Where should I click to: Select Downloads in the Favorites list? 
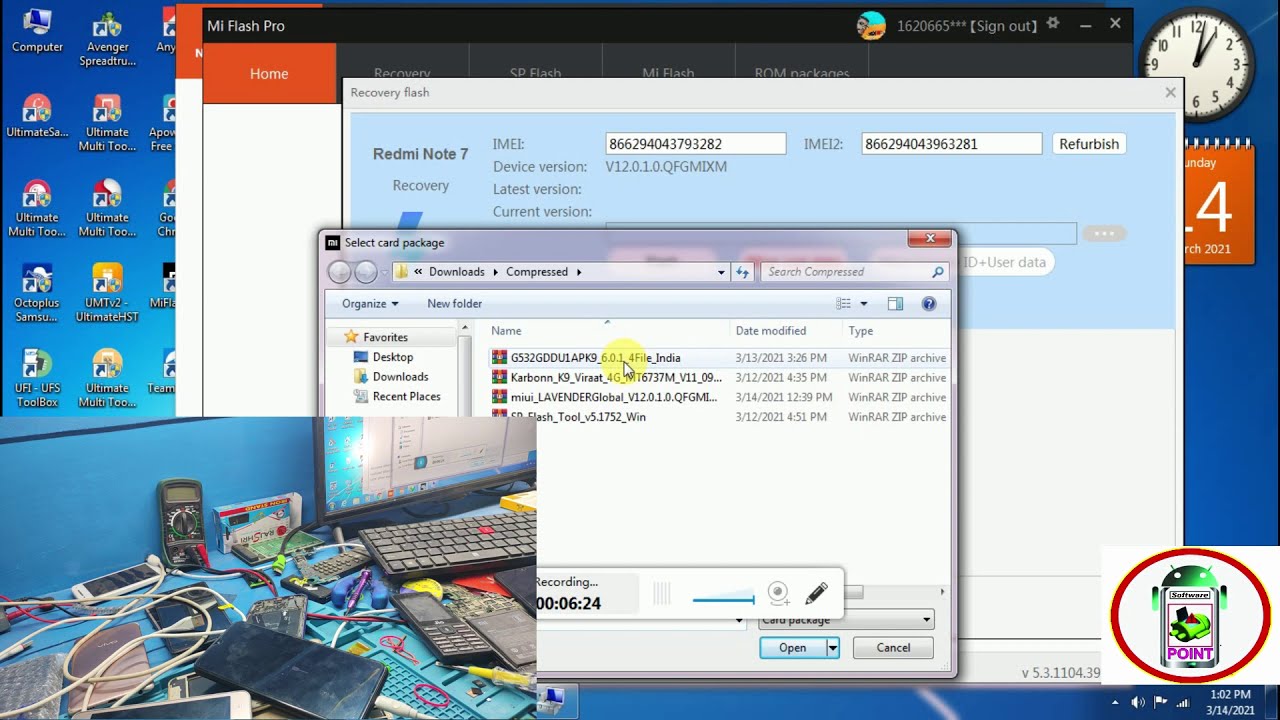point(400,377)
